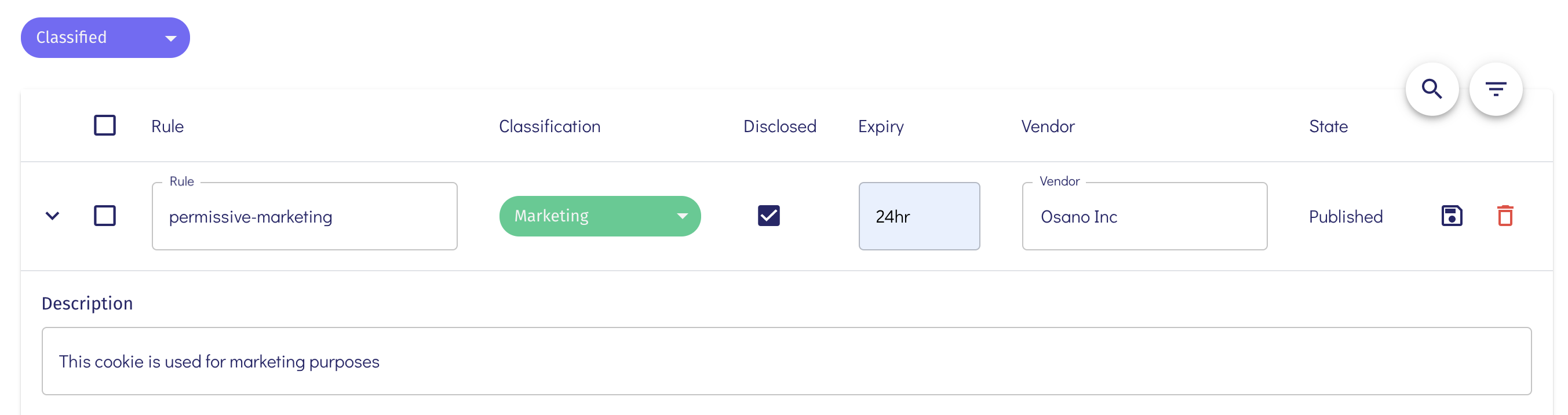
Task: Click the Expiry column header
Action: tap(880, 126)
